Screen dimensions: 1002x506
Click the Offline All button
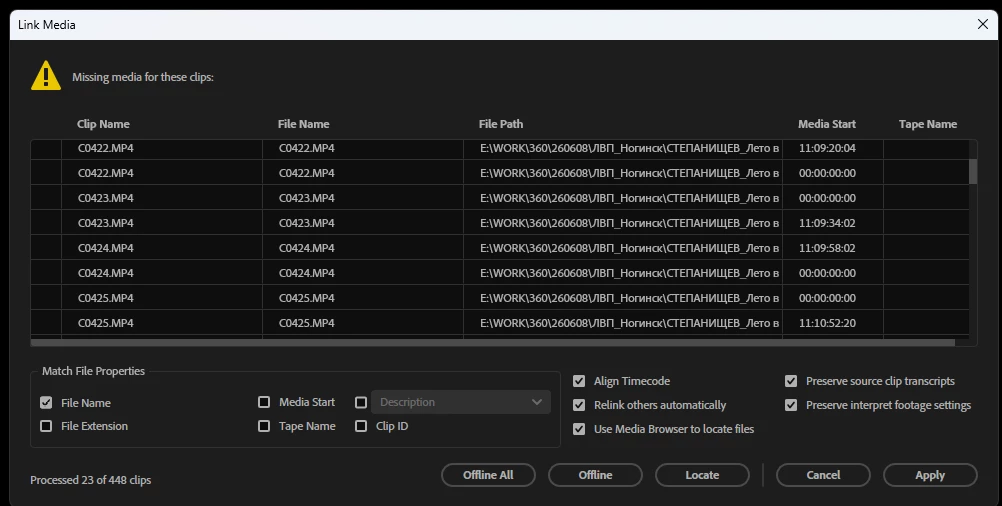488,475
